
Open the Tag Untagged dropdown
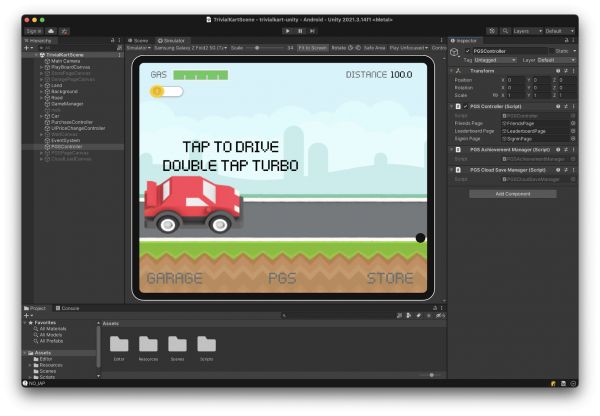[x=495, y=60]
